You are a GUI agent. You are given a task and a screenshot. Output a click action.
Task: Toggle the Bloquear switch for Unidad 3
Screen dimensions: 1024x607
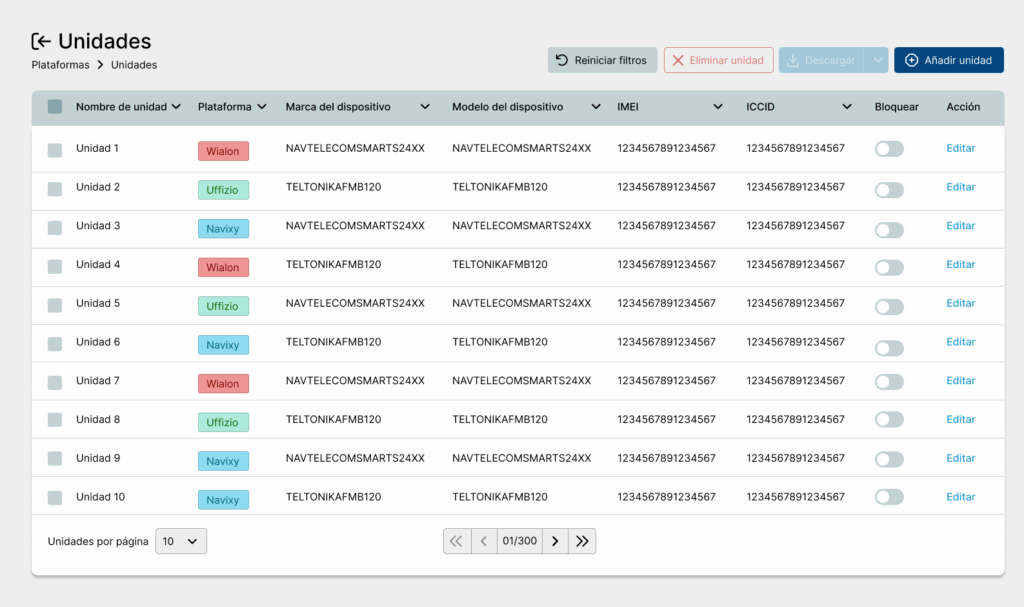tap(888, 230)
